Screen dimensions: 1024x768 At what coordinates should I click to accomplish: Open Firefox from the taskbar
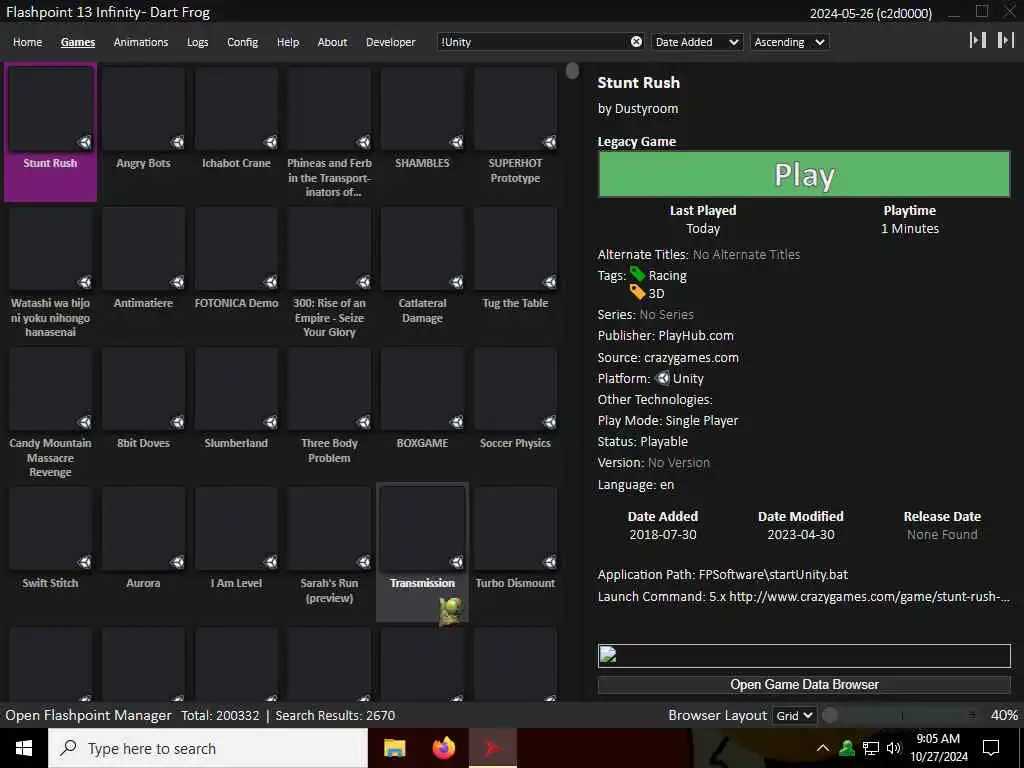444,748
